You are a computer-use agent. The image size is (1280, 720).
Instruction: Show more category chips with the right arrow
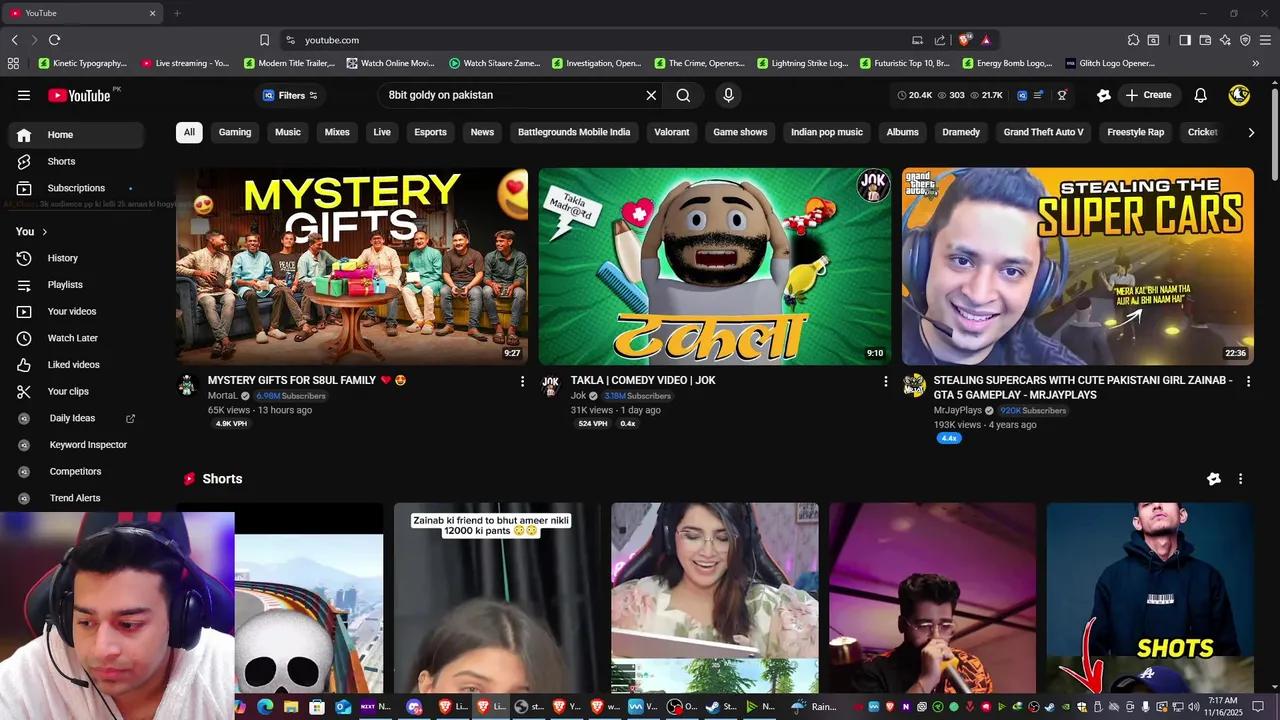[1250, 132]
